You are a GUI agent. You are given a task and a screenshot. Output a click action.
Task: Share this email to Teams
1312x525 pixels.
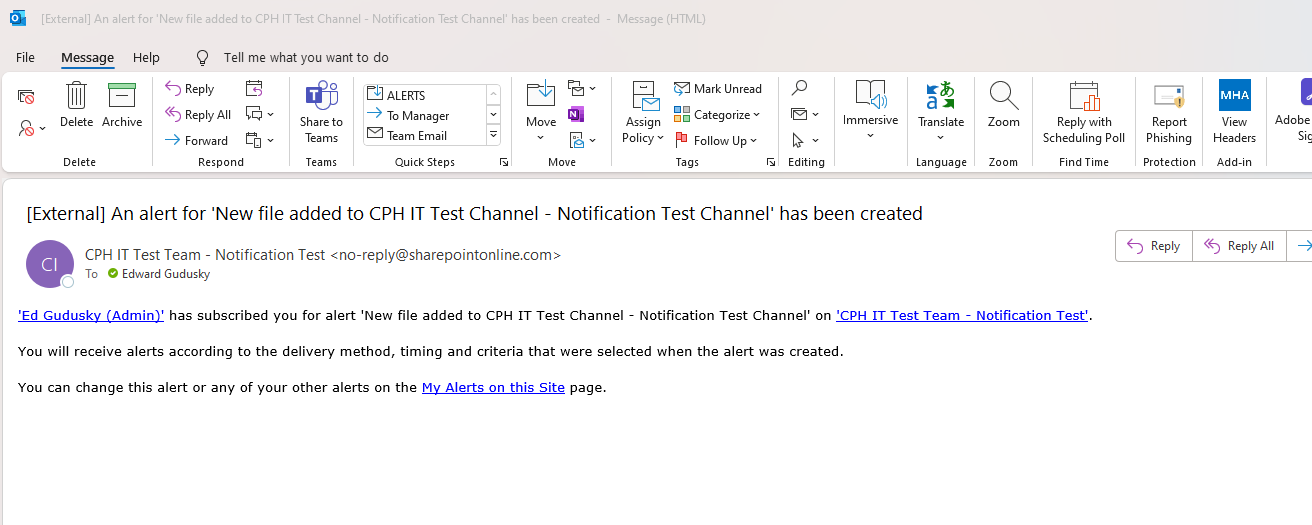tap(321, 112)
